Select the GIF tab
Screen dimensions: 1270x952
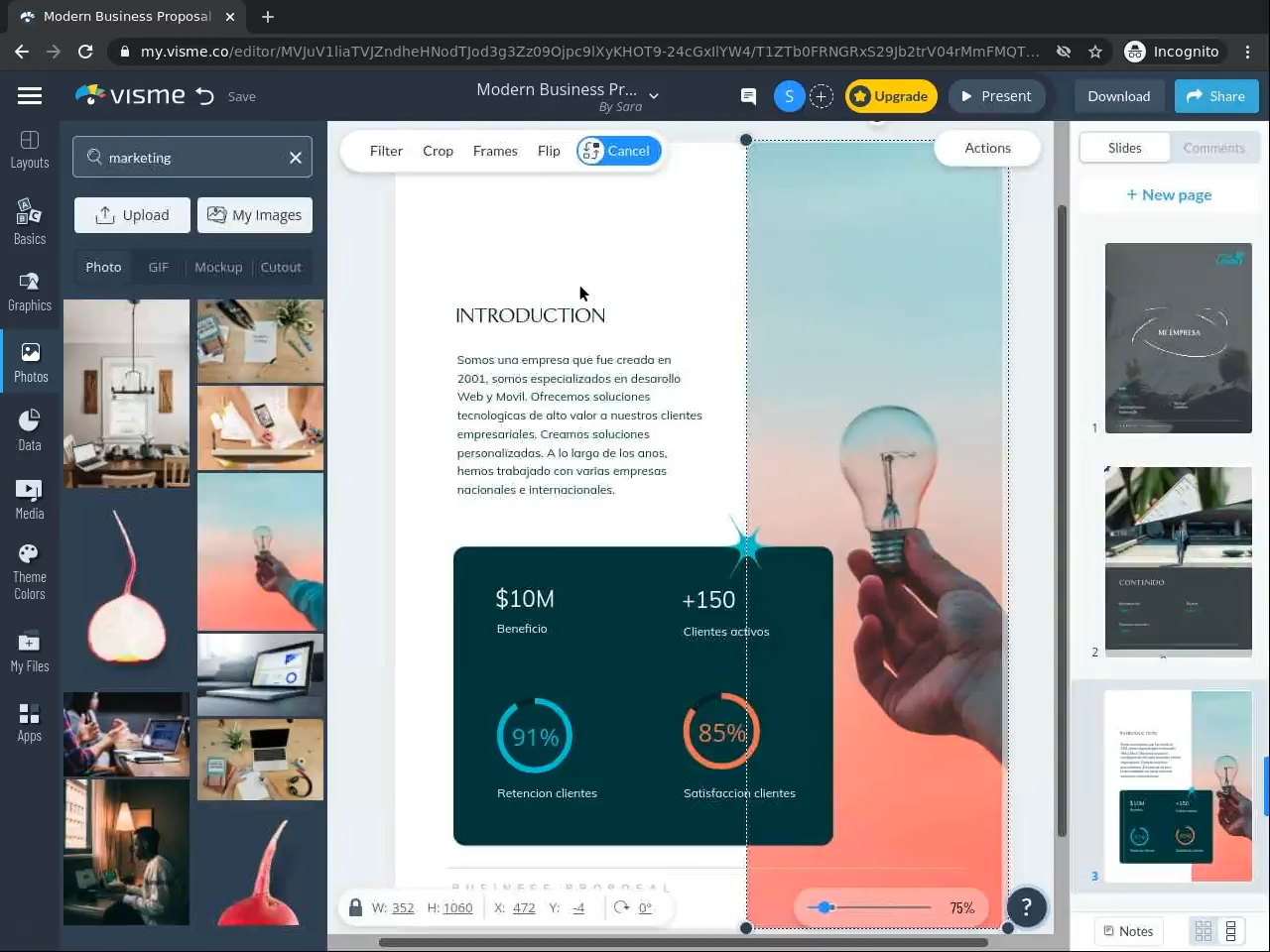click(158, 267)
